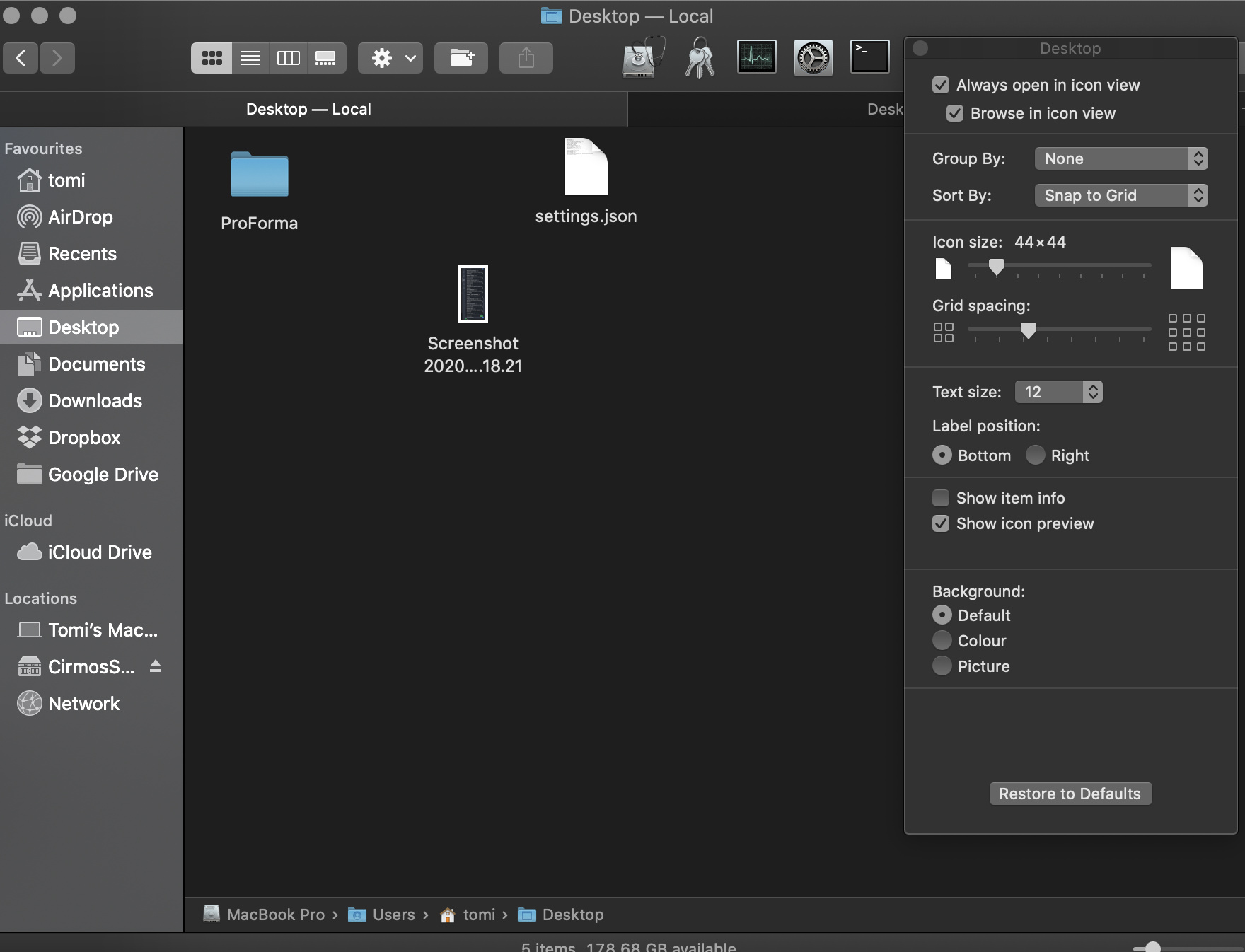Screen dimensions: 1245x952
Task: Open the Sort By dropdown
Action: pyautogui.click(x=1120, y=195)
